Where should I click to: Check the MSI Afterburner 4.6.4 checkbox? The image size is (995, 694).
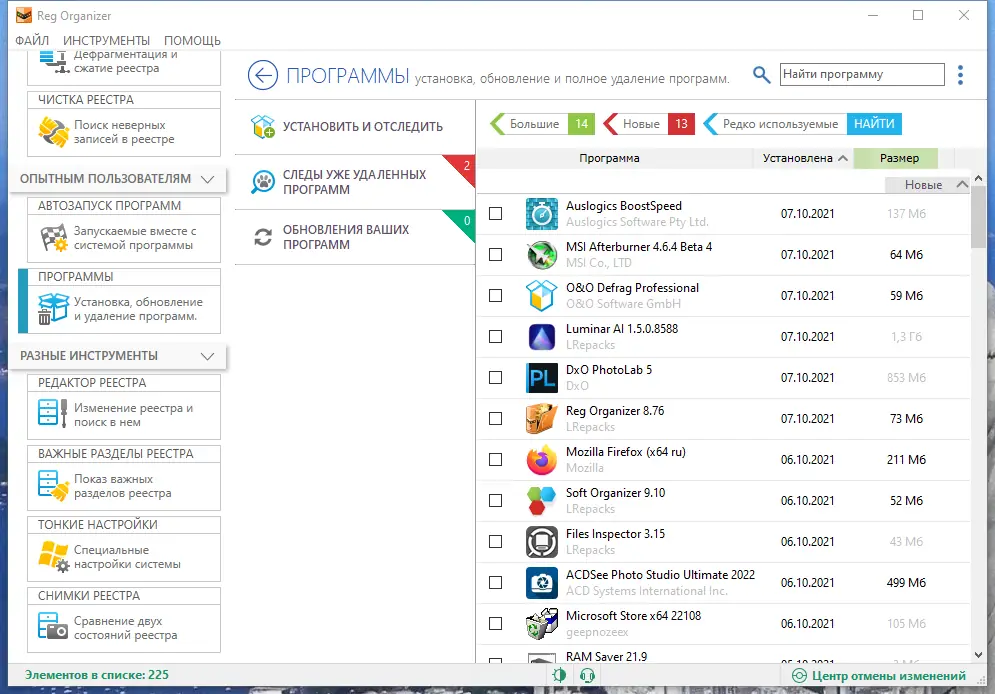[x=496, y=254]
